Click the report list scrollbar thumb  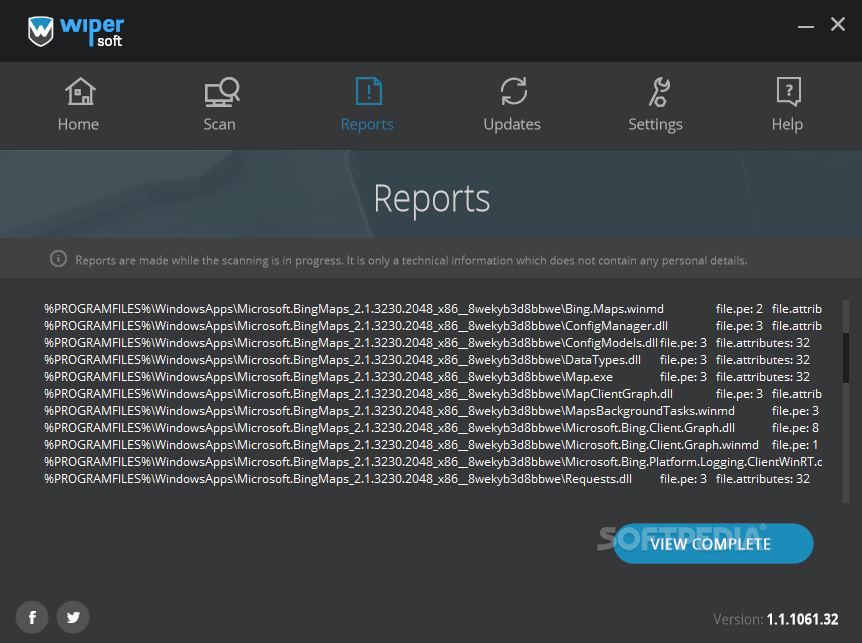[x=846, y=357]
